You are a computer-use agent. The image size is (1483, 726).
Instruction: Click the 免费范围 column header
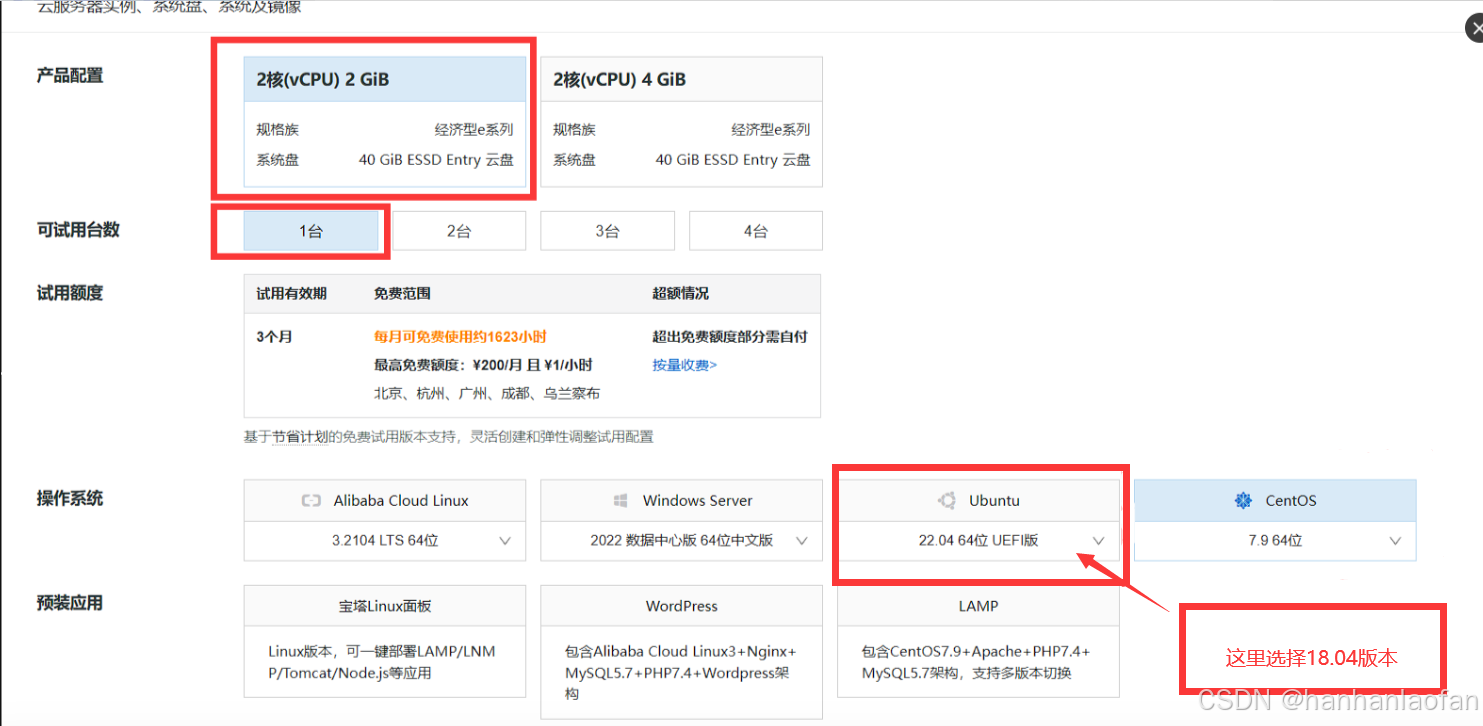point(402,294)
